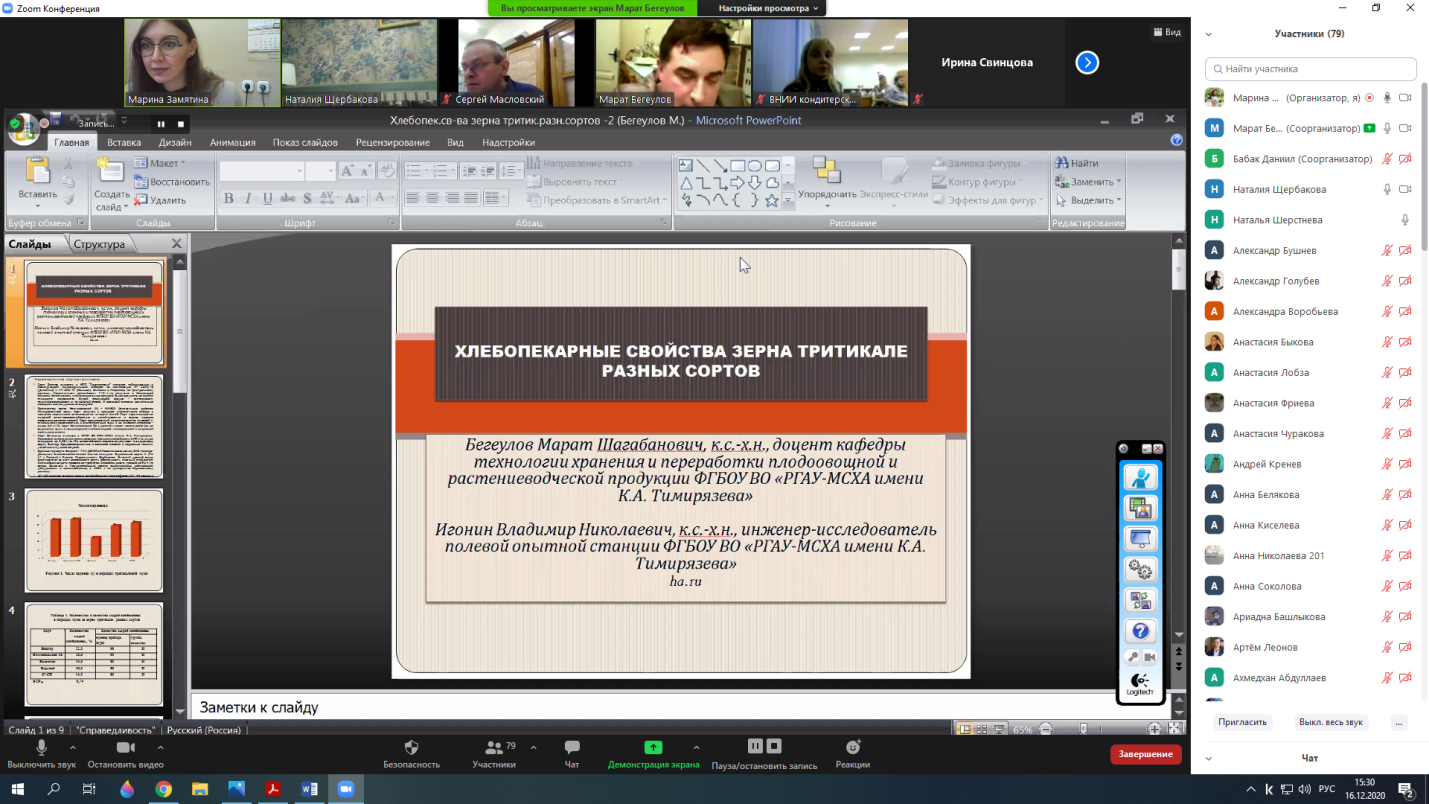This screenshot has width=1429, height=804.
Task: Expand the View Settings dropdown at top
Action: coord(768,8)
